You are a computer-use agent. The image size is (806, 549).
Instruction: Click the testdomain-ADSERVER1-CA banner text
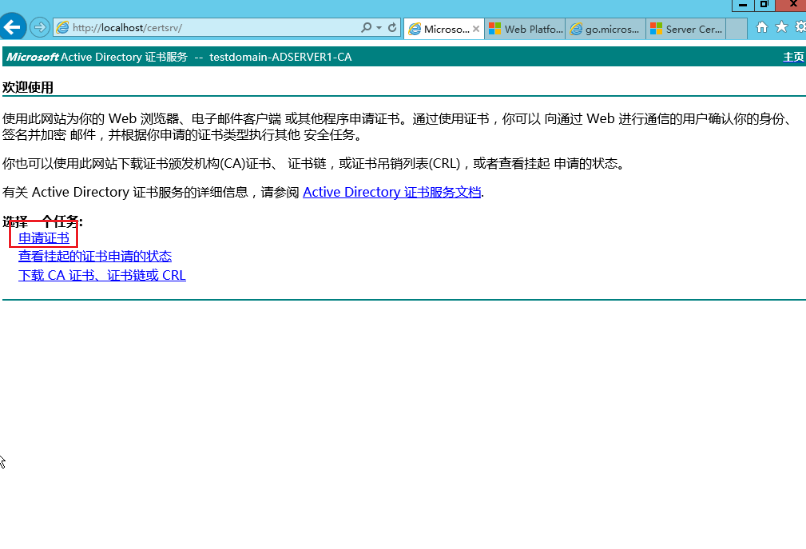coord(281,57)
